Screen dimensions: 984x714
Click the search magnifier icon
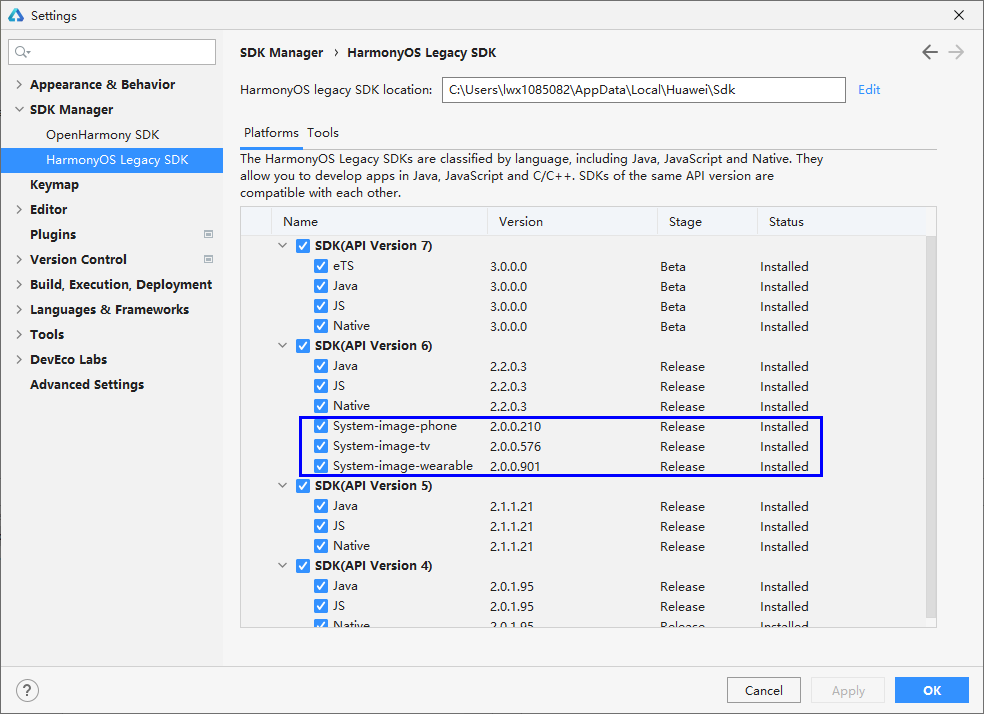point(22,52)
